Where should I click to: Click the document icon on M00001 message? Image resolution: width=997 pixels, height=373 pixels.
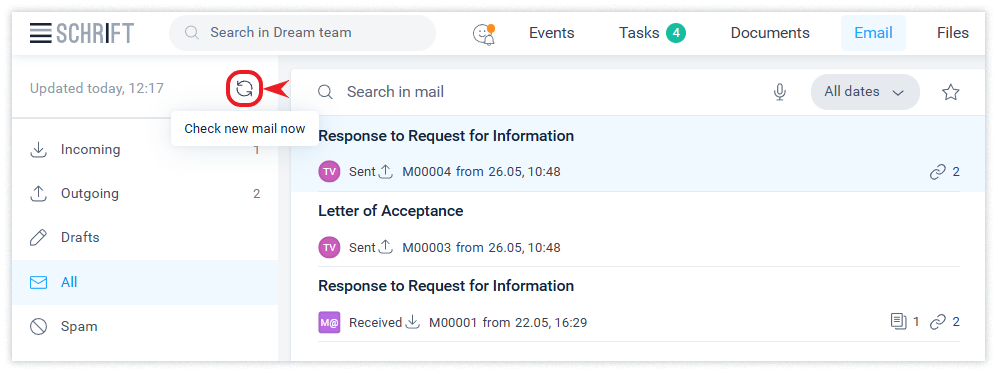pyautogui.click(x=898, y=322)
